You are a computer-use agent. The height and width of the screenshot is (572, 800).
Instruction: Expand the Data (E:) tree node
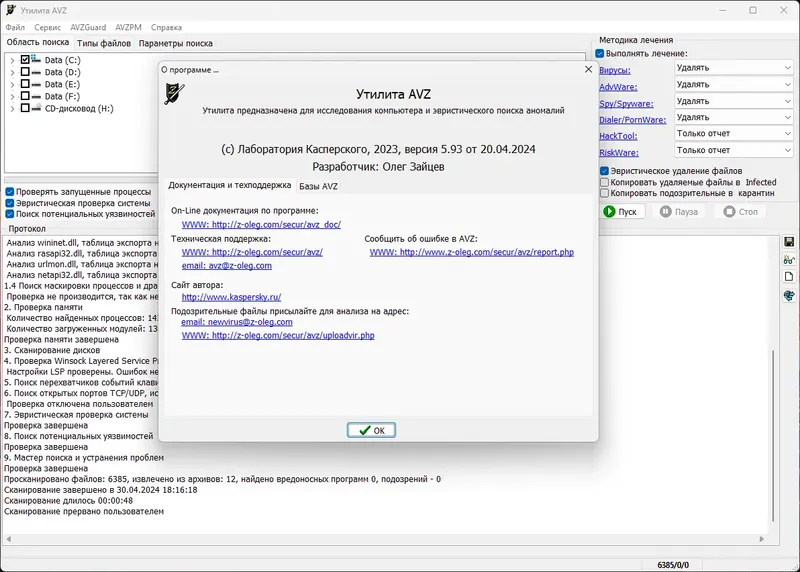(x=12, y=85)
